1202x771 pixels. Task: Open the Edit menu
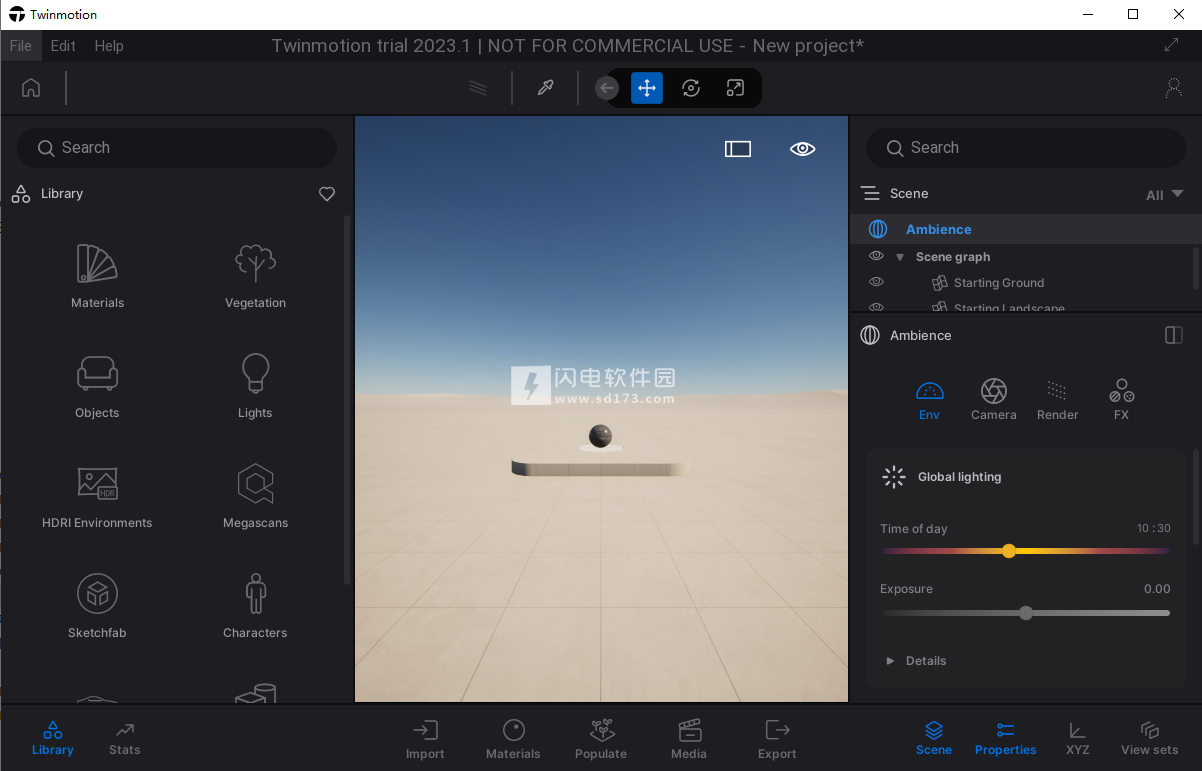coord(63,46)
